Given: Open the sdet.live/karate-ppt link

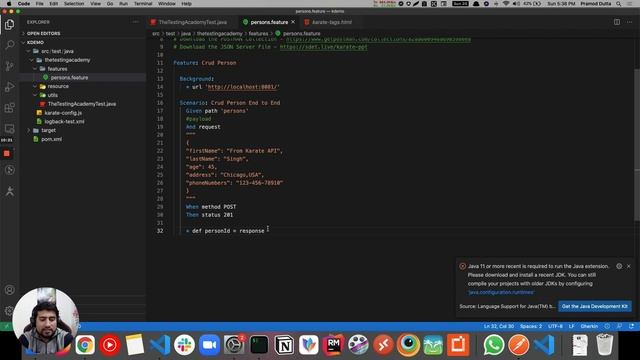Looking at the screenshot, I should pyautogui.click(x=323, y=47).
